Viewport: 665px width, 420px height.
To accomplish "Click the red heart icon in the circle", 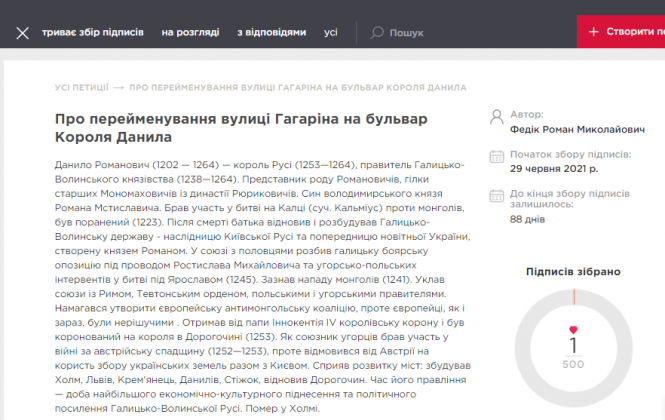I will tap(573, 330).
